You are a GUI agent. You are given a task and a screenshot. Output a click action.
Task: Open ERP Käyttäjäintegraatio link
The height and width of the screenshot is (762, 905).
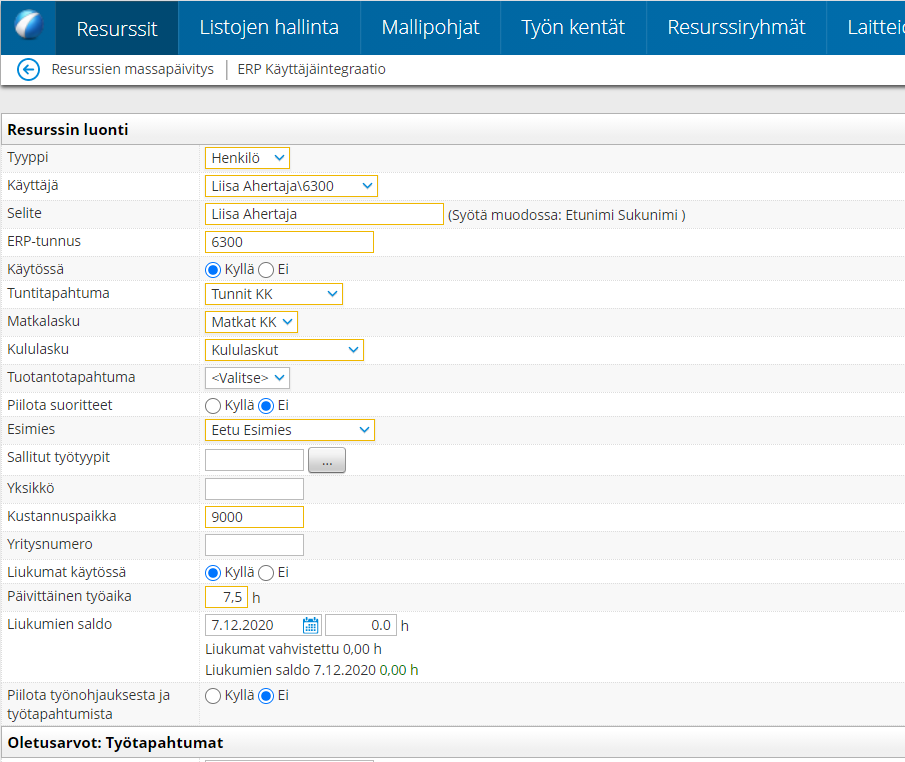pyautogui.click(x=311, y=69)
